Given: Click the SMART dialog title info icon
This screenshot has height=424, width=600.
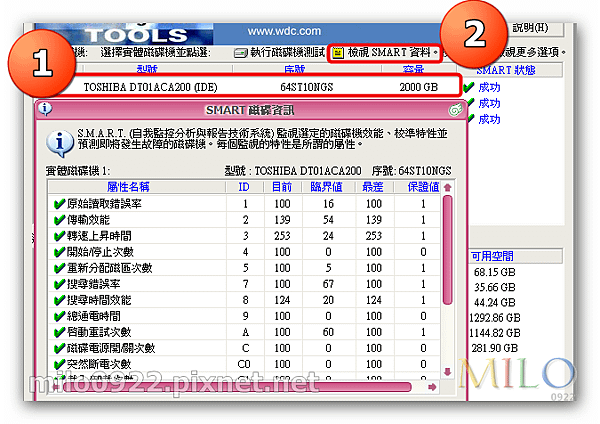Looking at the screenshot, I should [45, 109].
